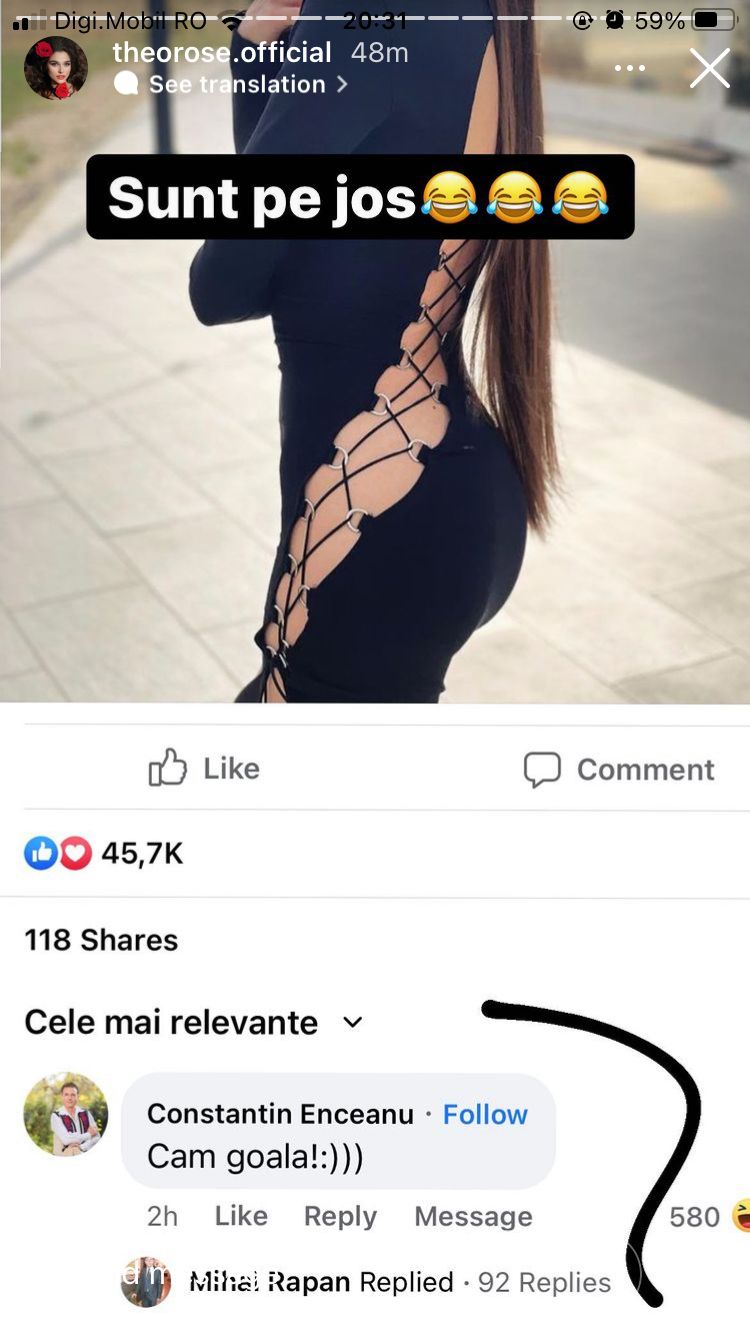Tap the thumbs-up Like icon
The height and width of the screenshot is (1334, 750).
[167, 768]
